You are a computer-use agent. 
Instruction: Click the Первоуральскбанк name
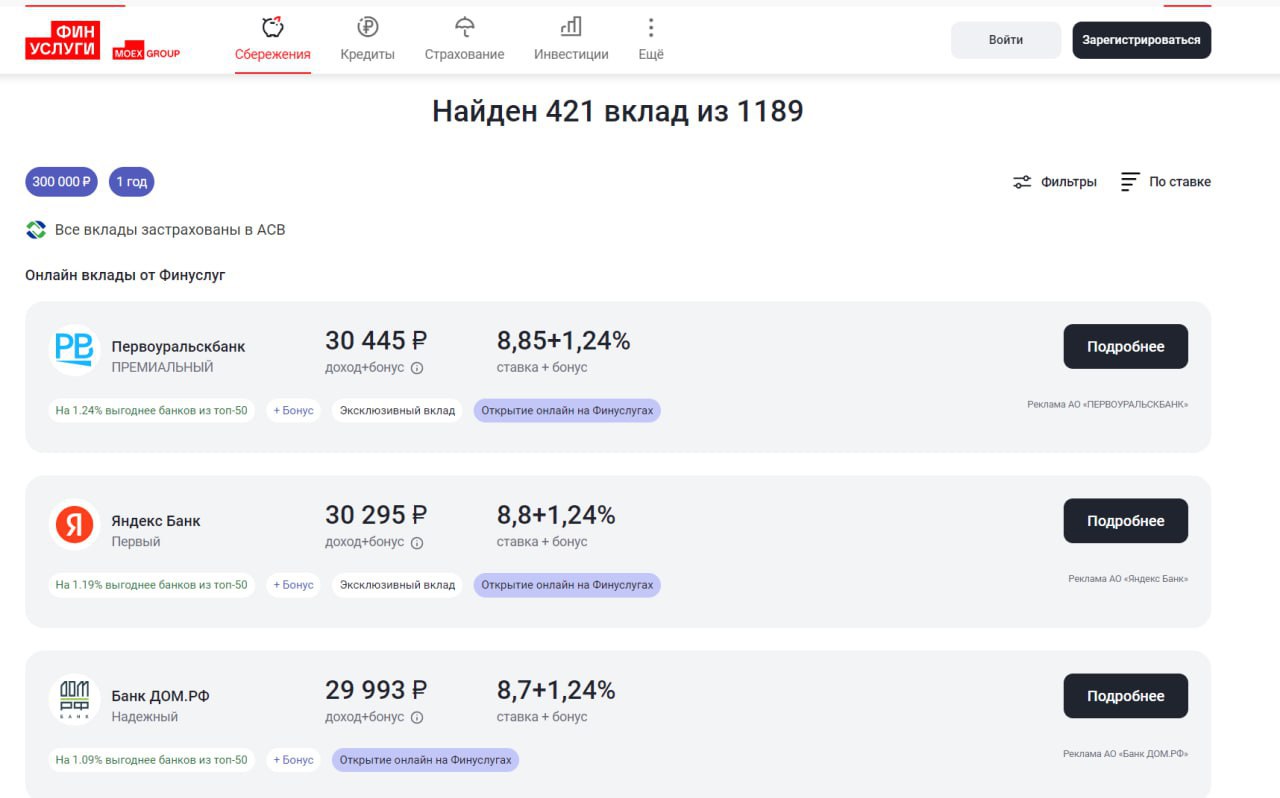(x=178, y=347)
